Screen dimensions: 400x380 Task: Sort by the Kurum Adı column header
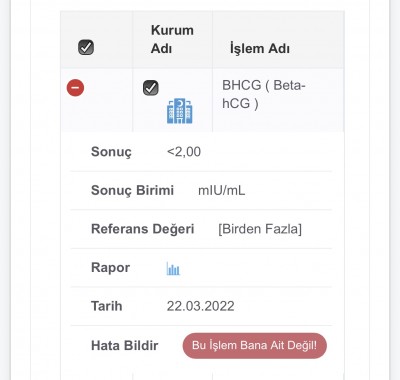coord(172,39)
